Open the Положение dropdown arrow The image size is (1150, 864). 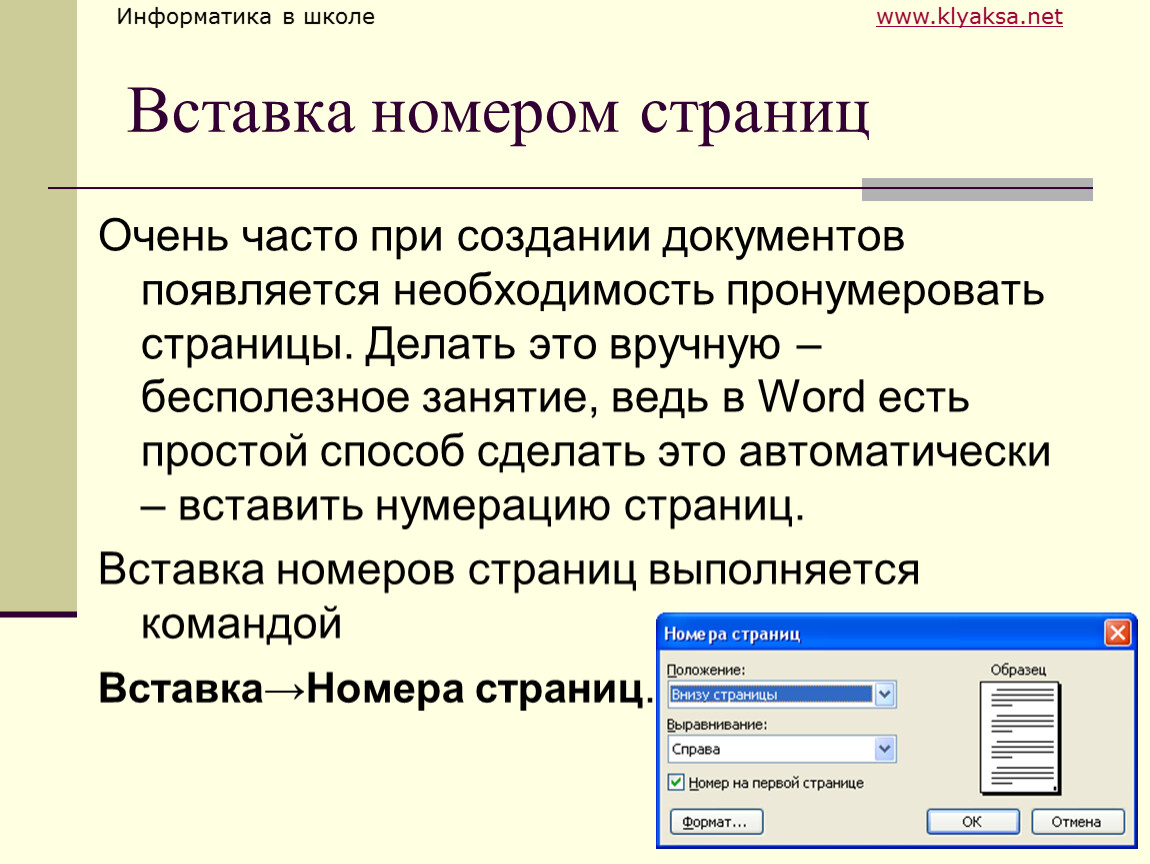tap(885, 694)
